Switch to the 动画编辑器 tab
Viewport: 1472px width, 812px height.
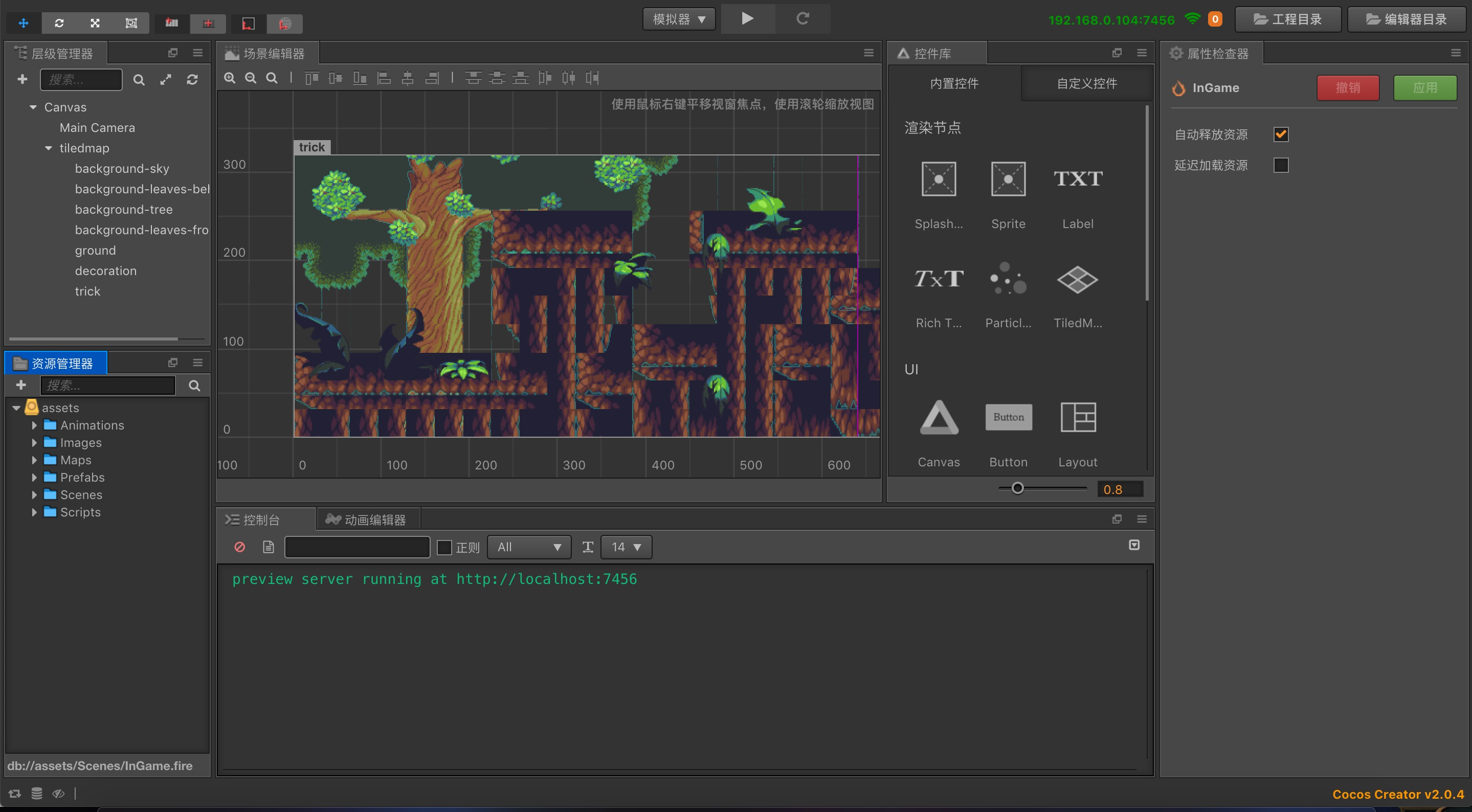366,520
